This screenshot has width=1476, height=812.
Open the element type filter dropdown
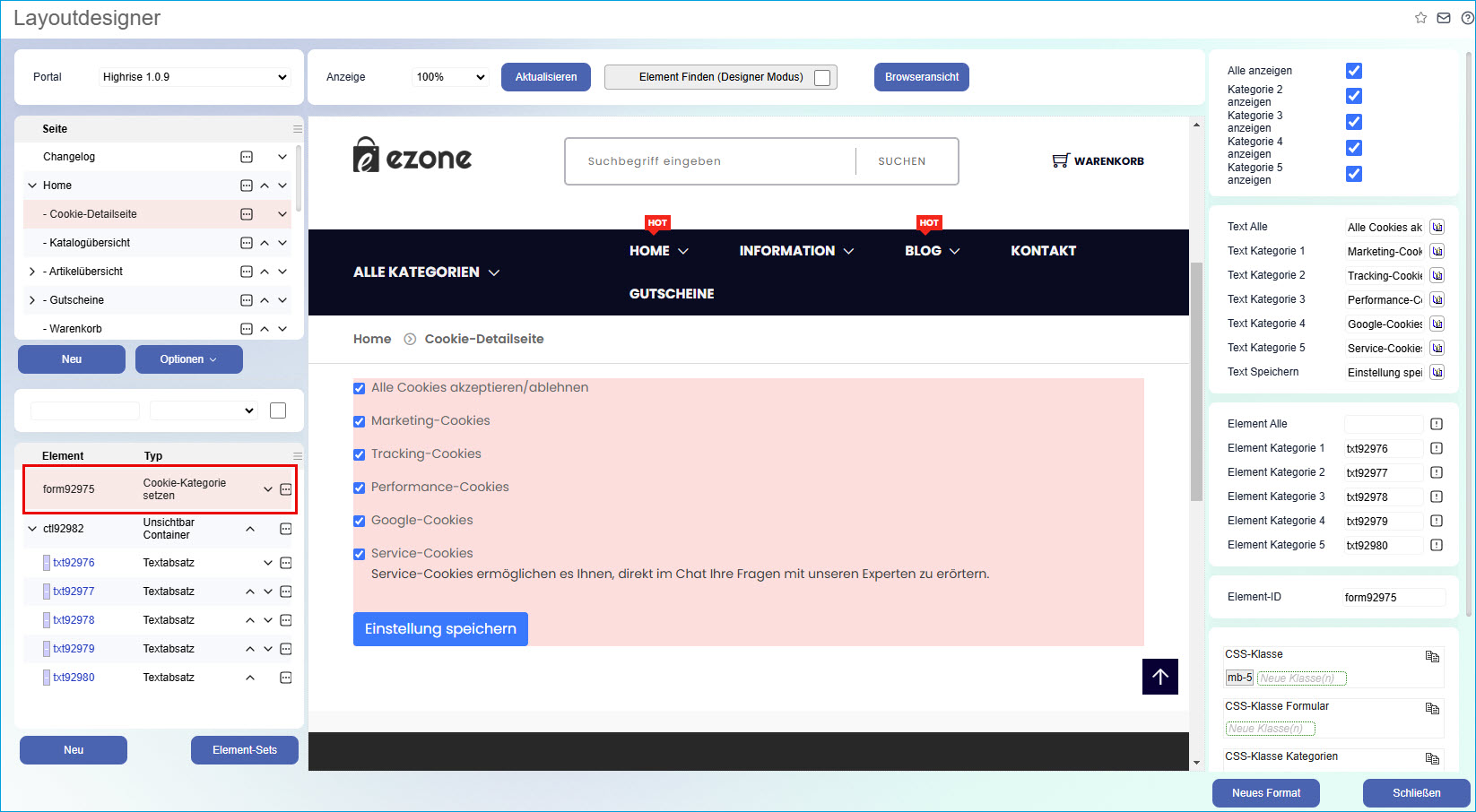click(204, 410)
